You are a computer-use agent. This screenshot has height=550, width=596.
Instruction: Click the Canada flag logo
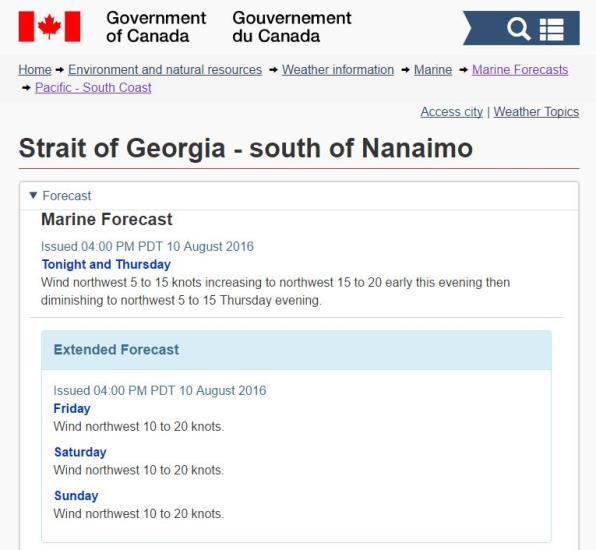49,26
